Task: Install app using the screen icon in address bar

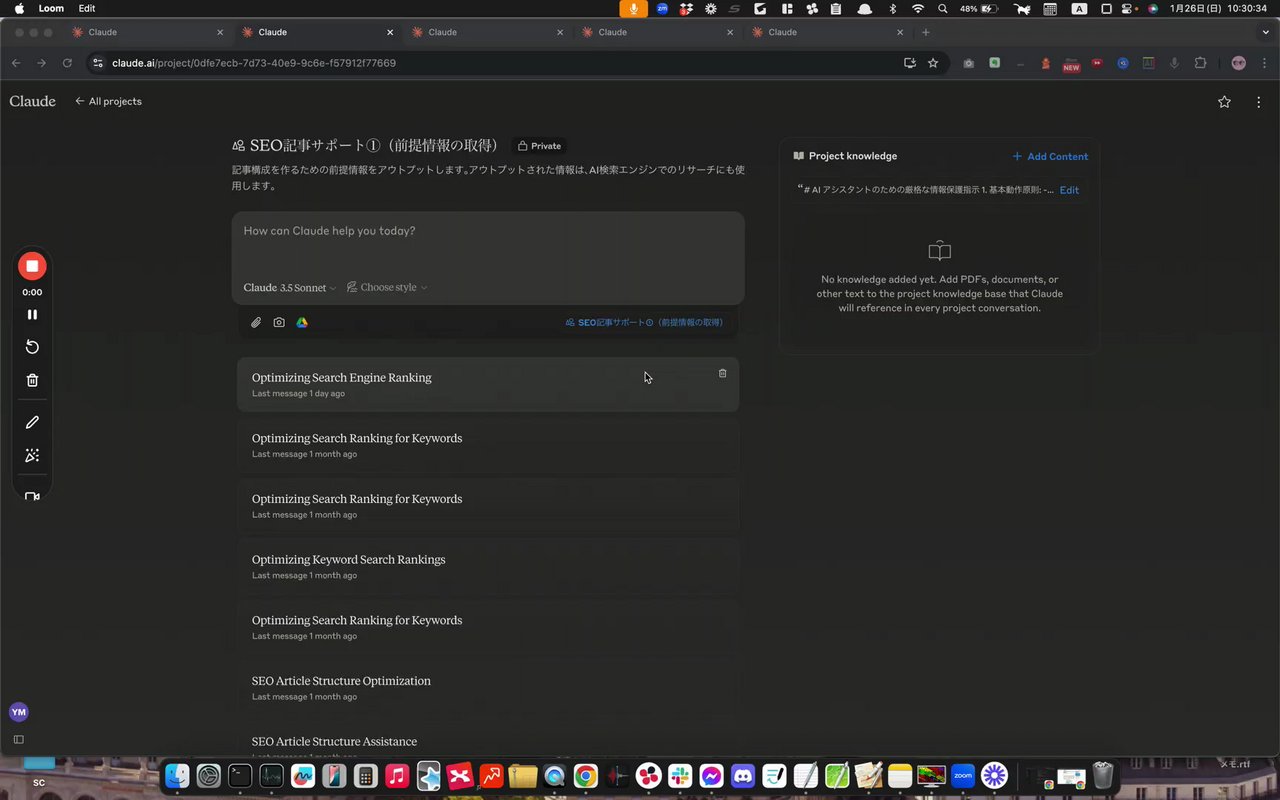Action: 910,63
